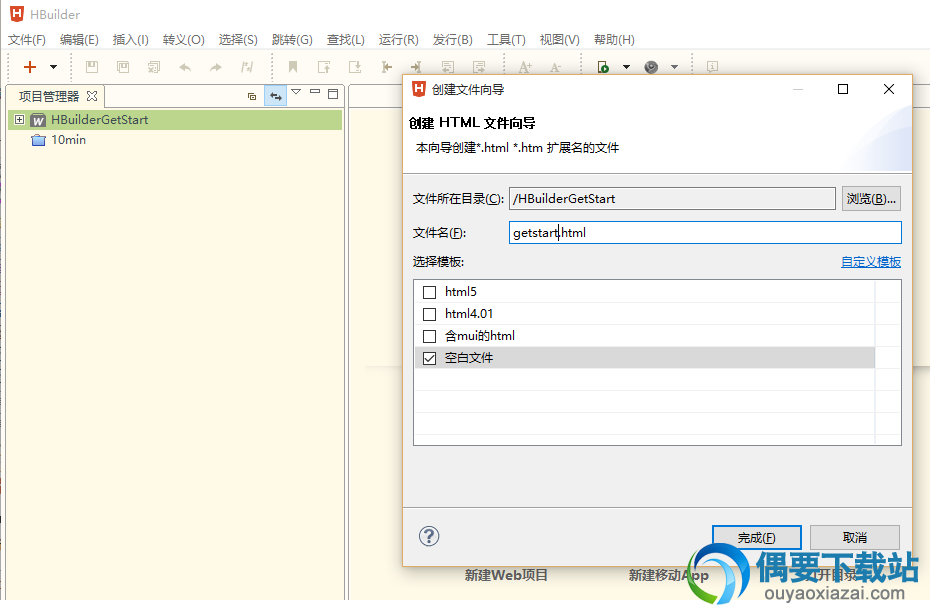This screenshot has height=605, width=930.
Task: Select the 10min folder
Action: coord(68,140)
